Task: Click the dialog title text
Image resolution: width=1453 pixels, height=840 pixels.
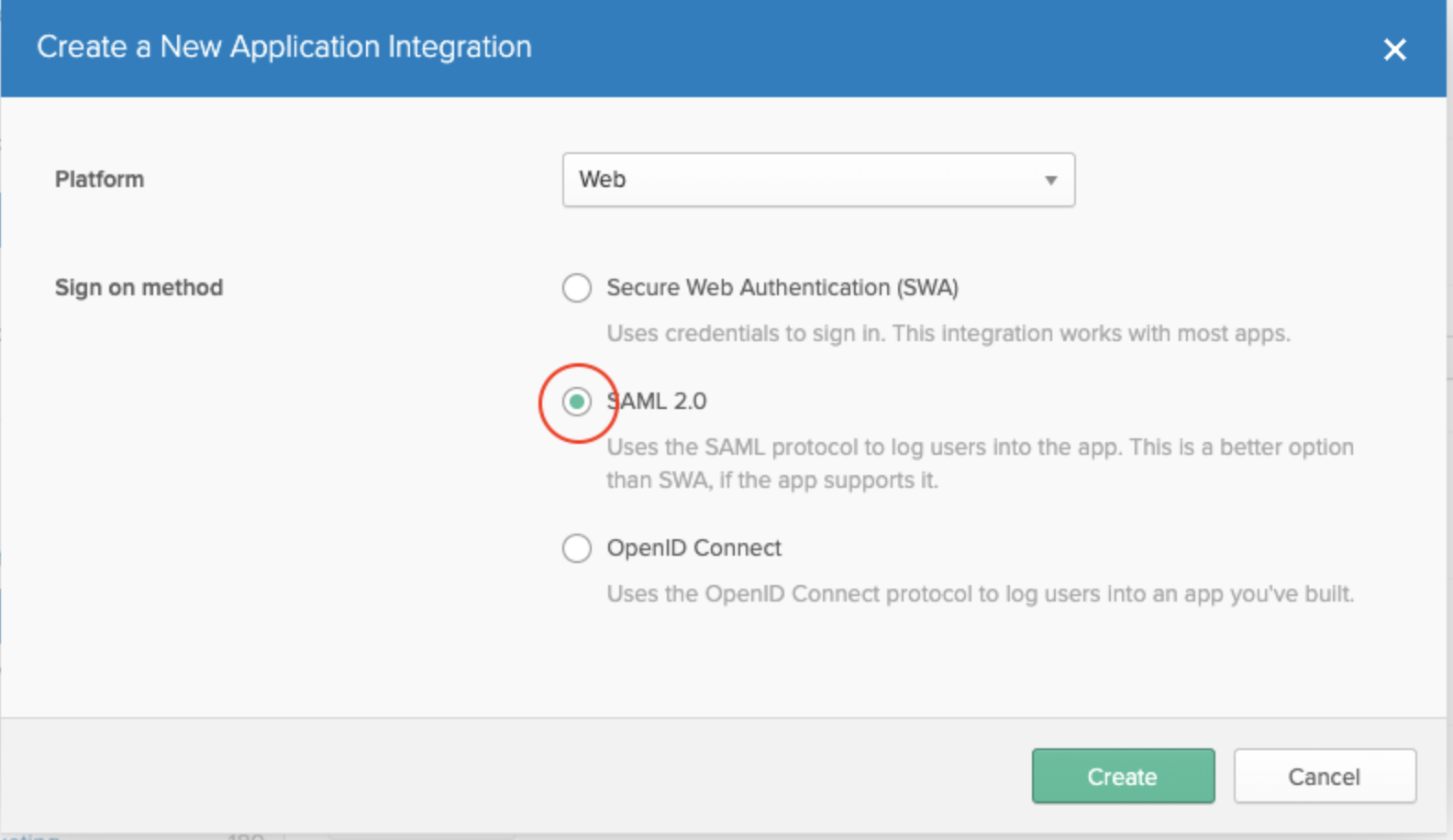Action: pos(283,47)
